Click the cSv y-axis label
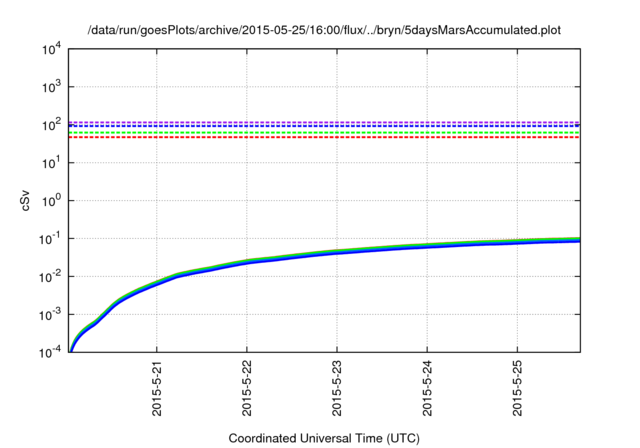This screenshot has height=448, width=640. (25, 200)
